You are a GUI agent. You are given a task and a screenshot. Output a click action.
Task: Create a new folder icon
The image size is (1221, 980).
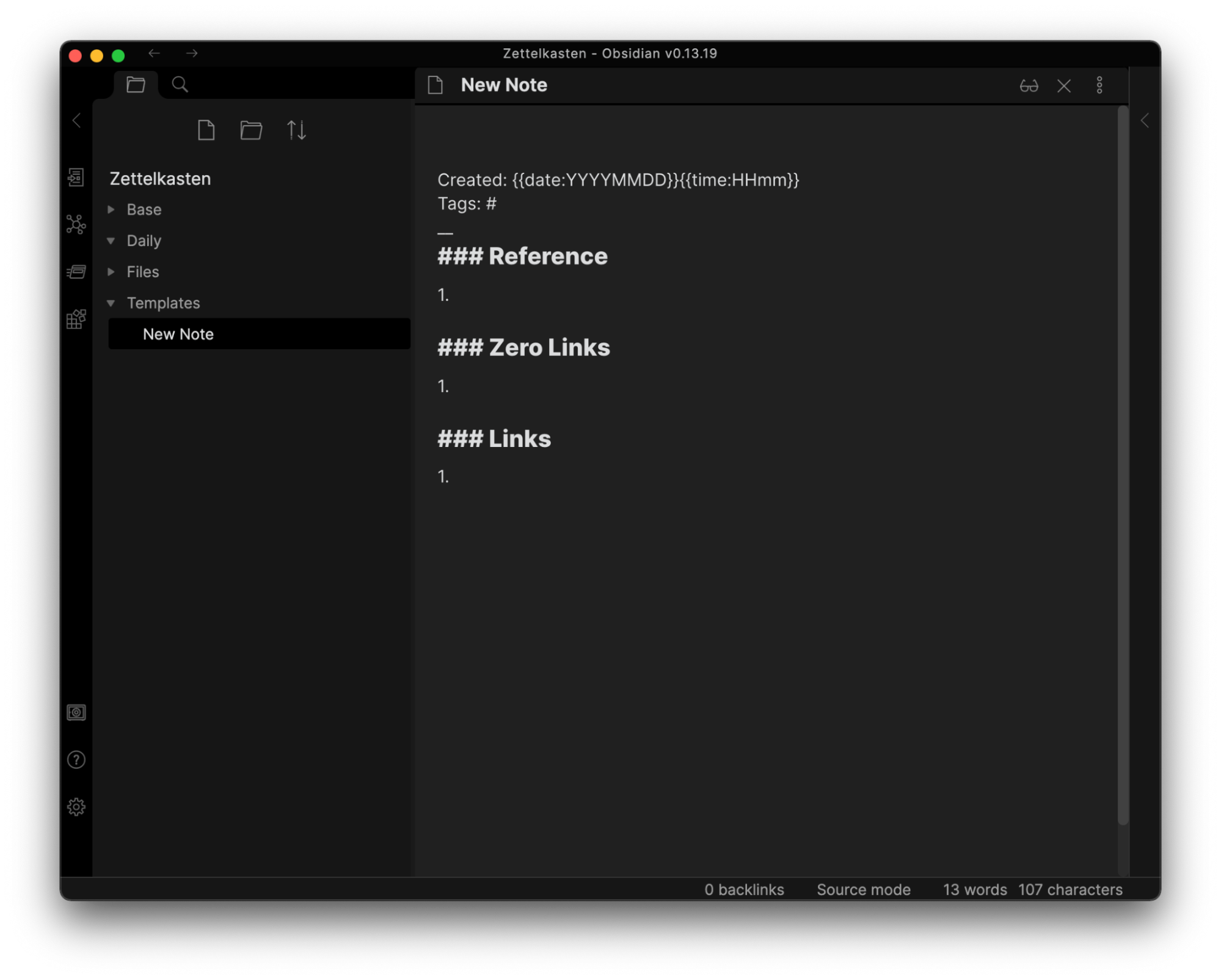(251, 130)
